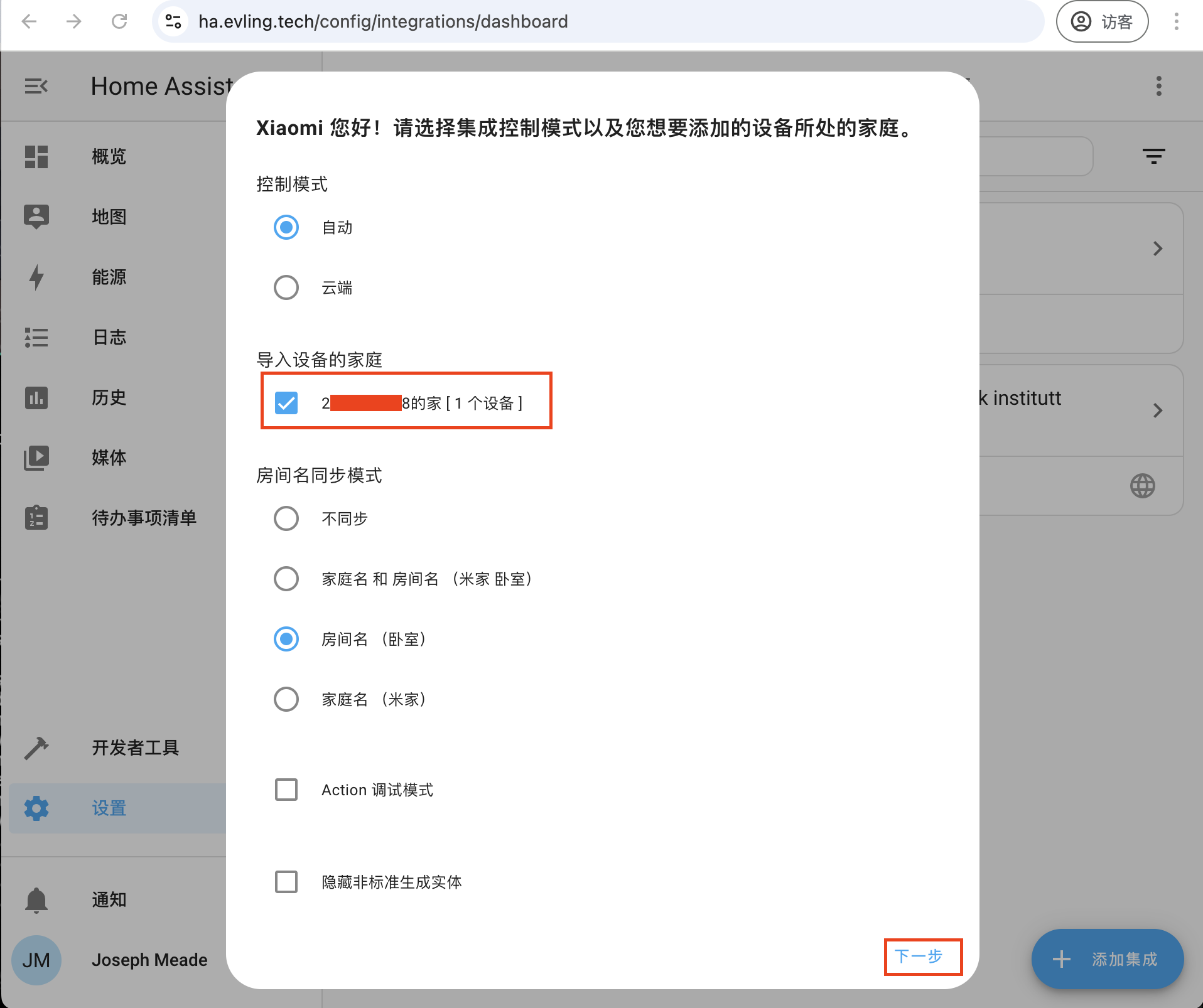Image resolution: width=1203 pixels, height=1008 pixels.
Task: Open 地图 in the sidebar
Action: (109, 217)
